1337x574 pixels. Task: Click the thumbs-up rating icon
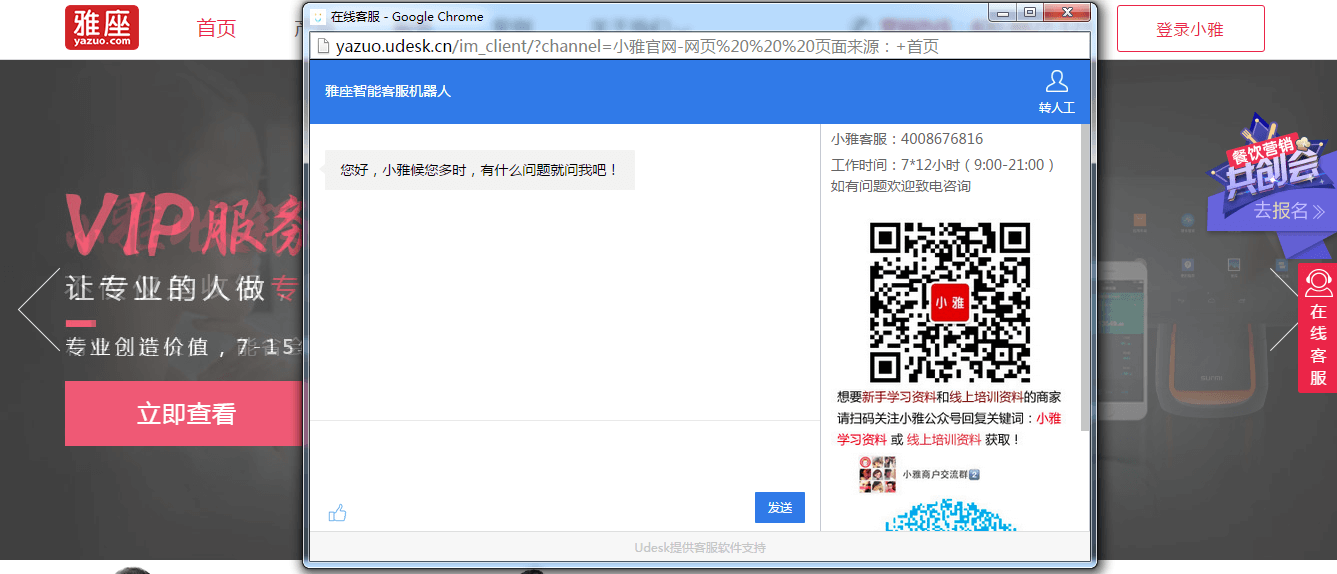337,513
